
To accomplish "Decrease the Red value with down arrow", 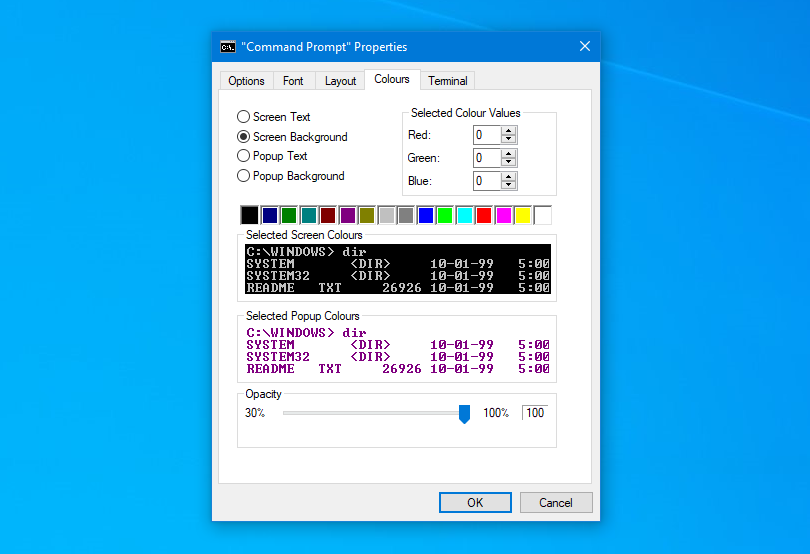I will coord(509,140).
